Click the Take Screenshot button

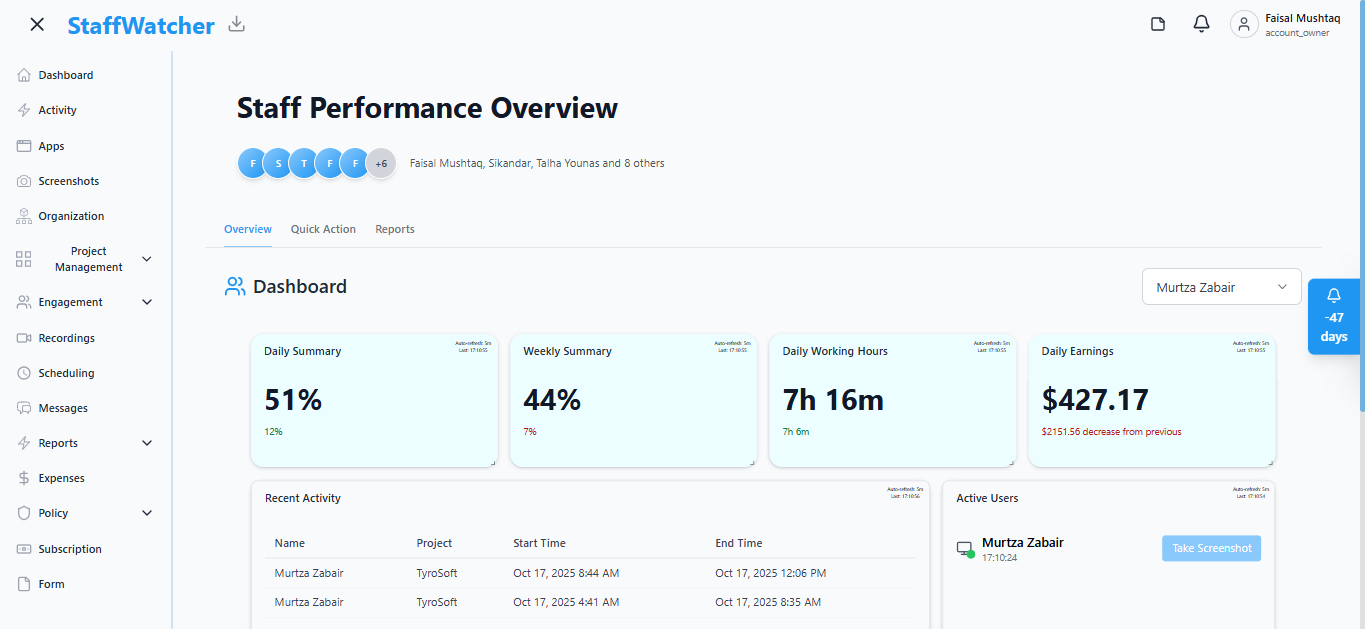pos(1211,548)
